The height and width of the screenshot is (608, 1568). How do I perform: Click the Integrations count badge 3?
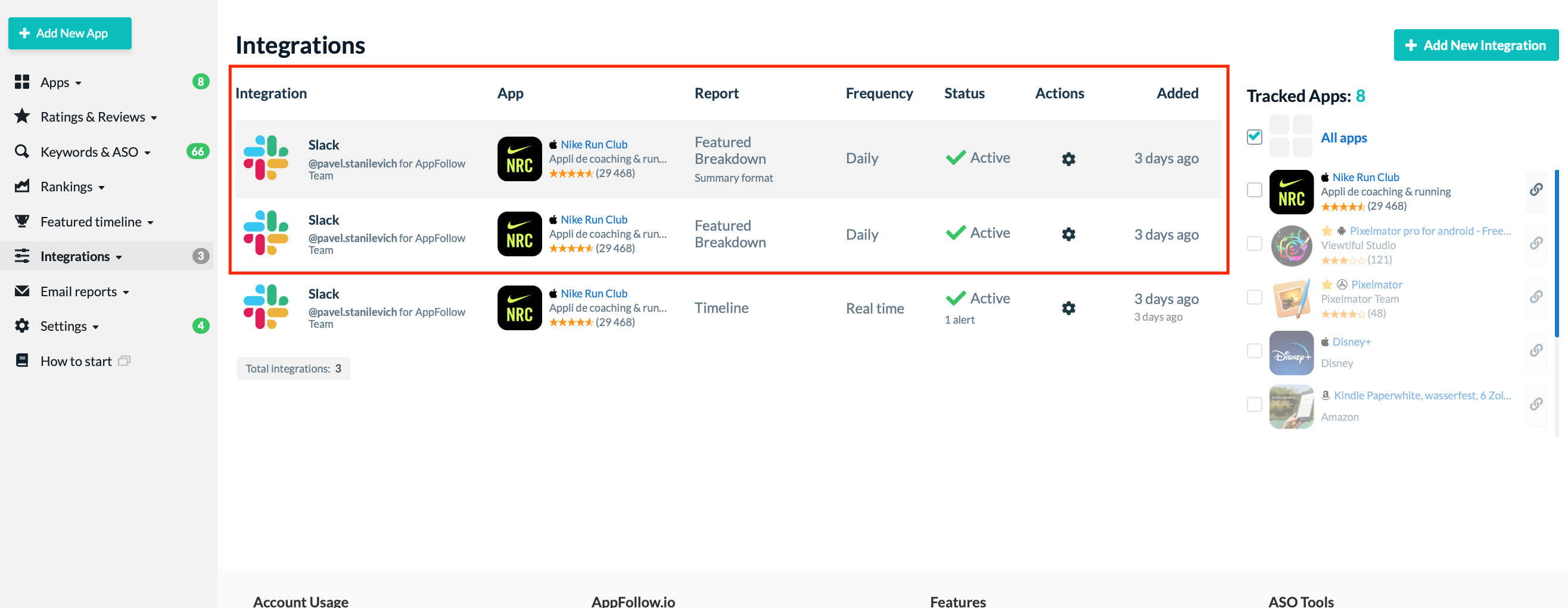tap(201, 256)
